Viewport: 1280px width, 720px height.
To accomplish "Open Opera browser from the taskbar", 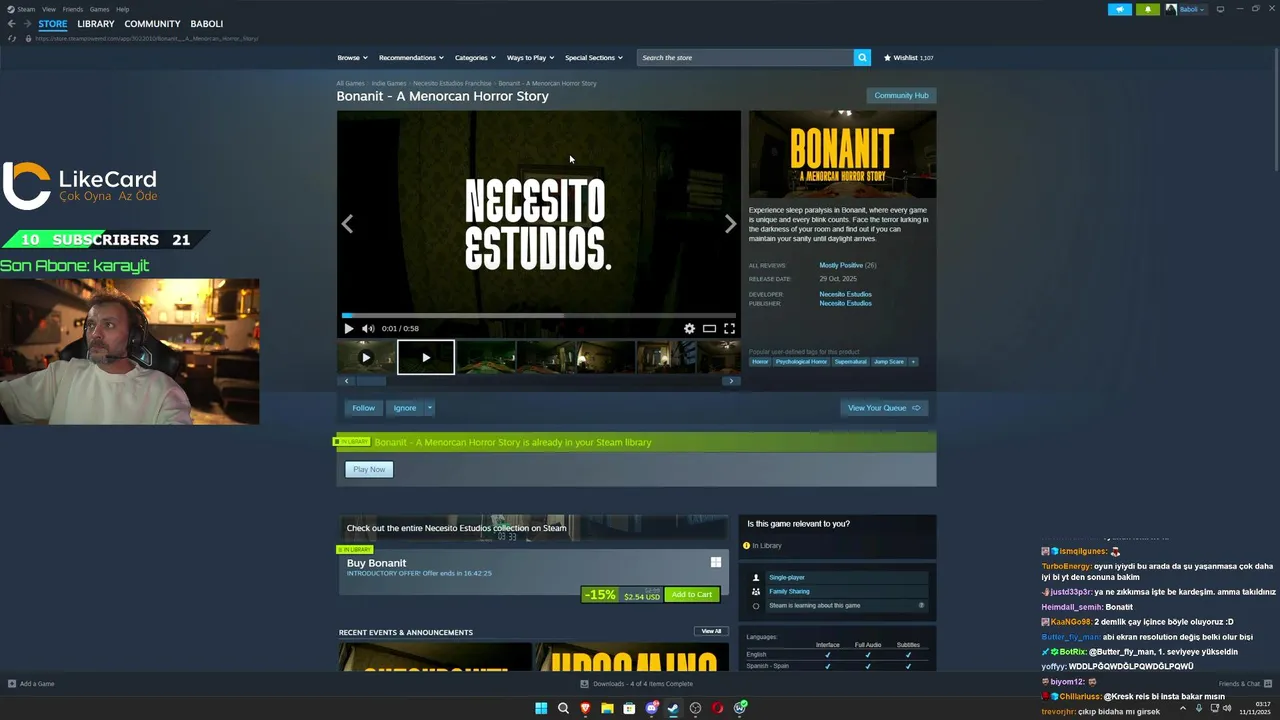I will (717, 708).
